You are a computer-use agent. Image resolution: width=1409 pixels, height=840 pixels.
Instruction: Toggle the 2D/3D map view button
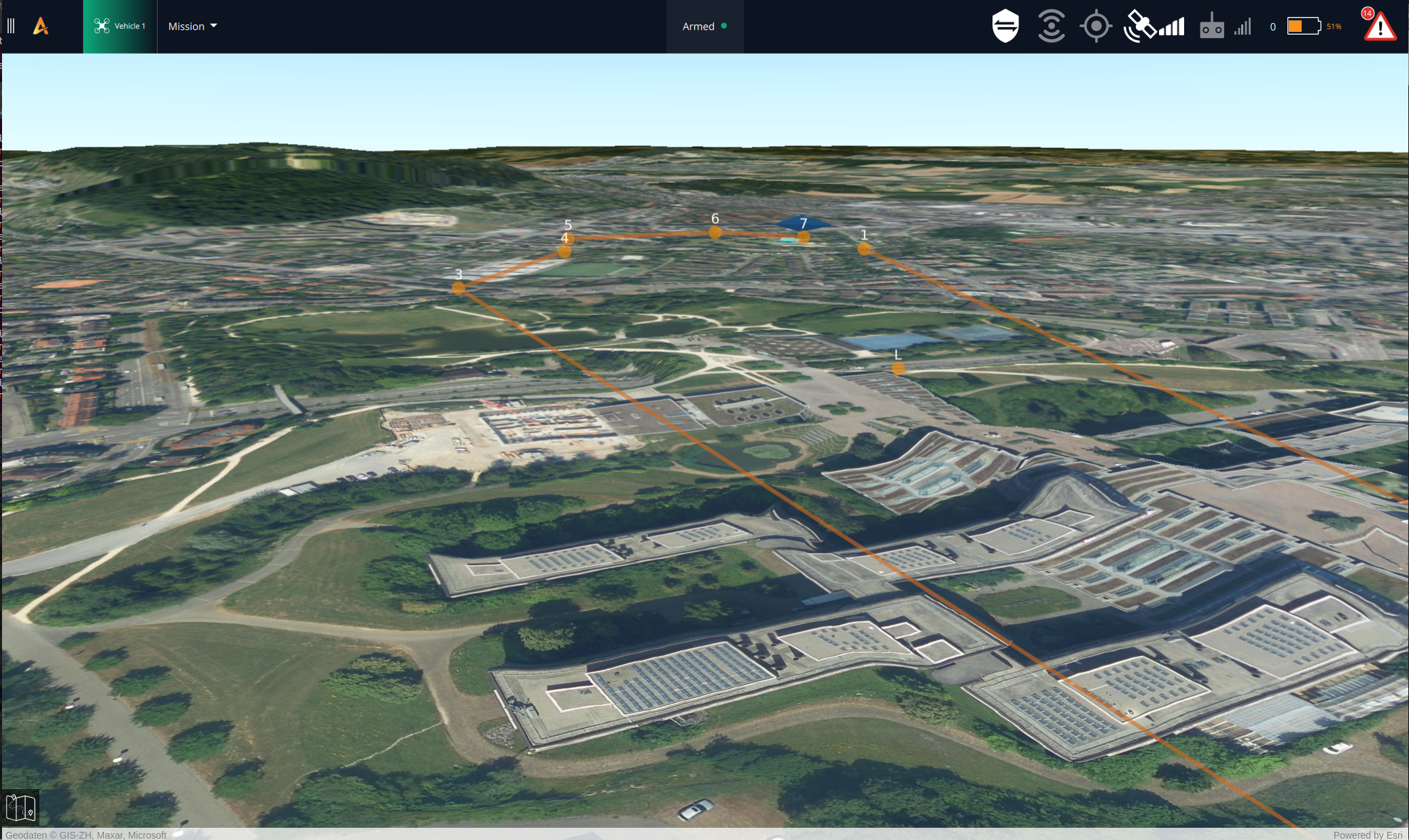click(x=20, y=807)
